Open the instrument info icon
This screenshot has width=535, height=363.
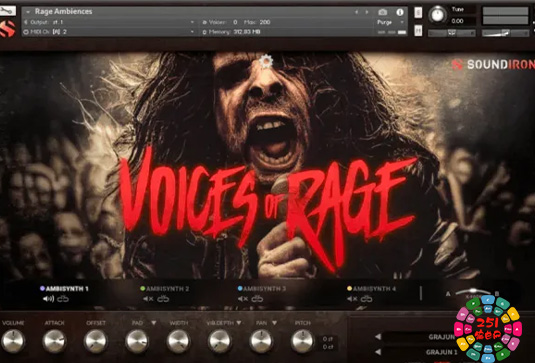pyautogui.click(x=400, y=12)
